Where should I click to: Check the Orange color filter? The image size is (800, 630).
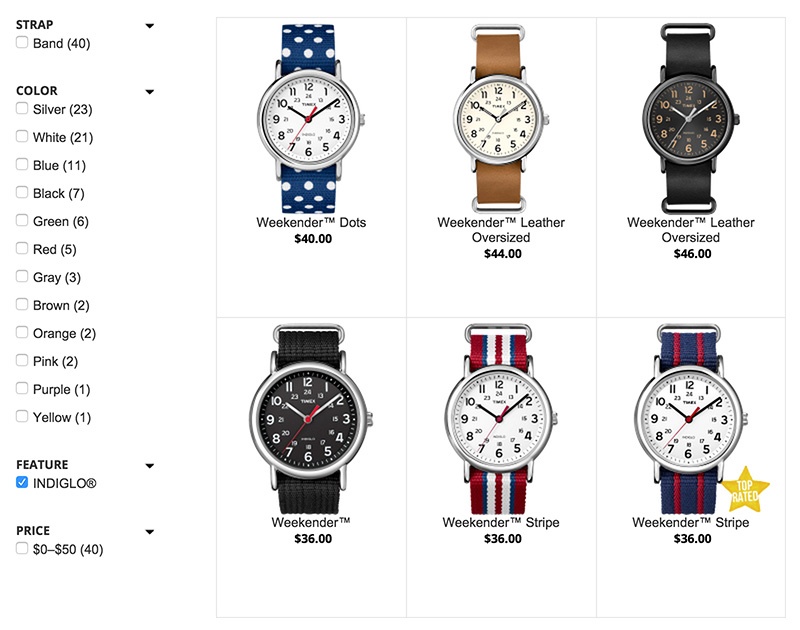(x=22, y=332)
